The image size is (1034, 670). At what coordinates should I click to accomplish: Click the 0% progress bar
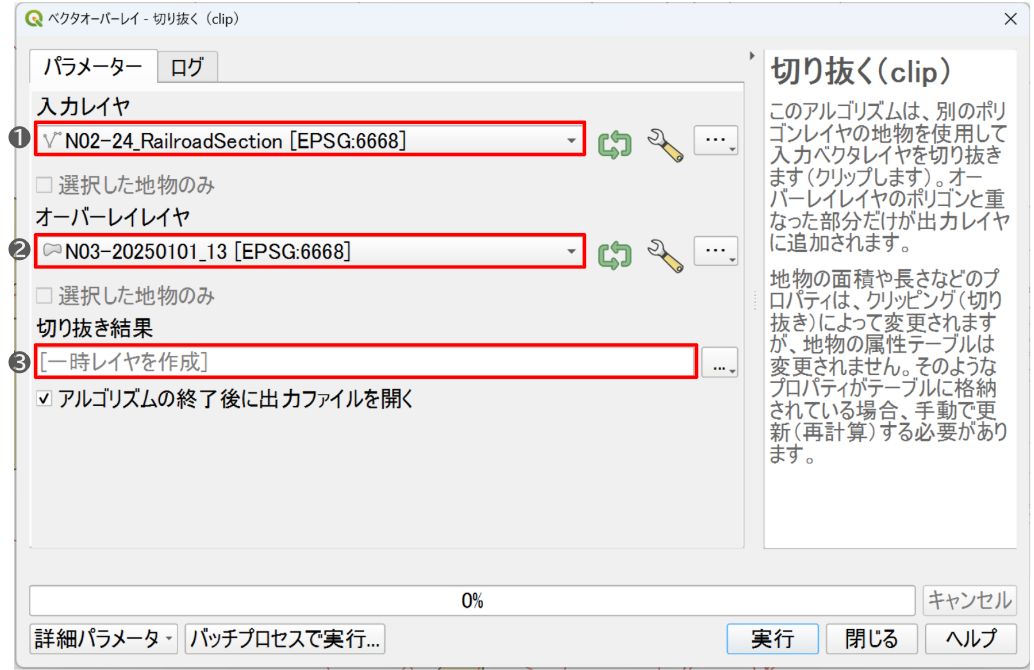pyautogui.click(x=472, y=601)
